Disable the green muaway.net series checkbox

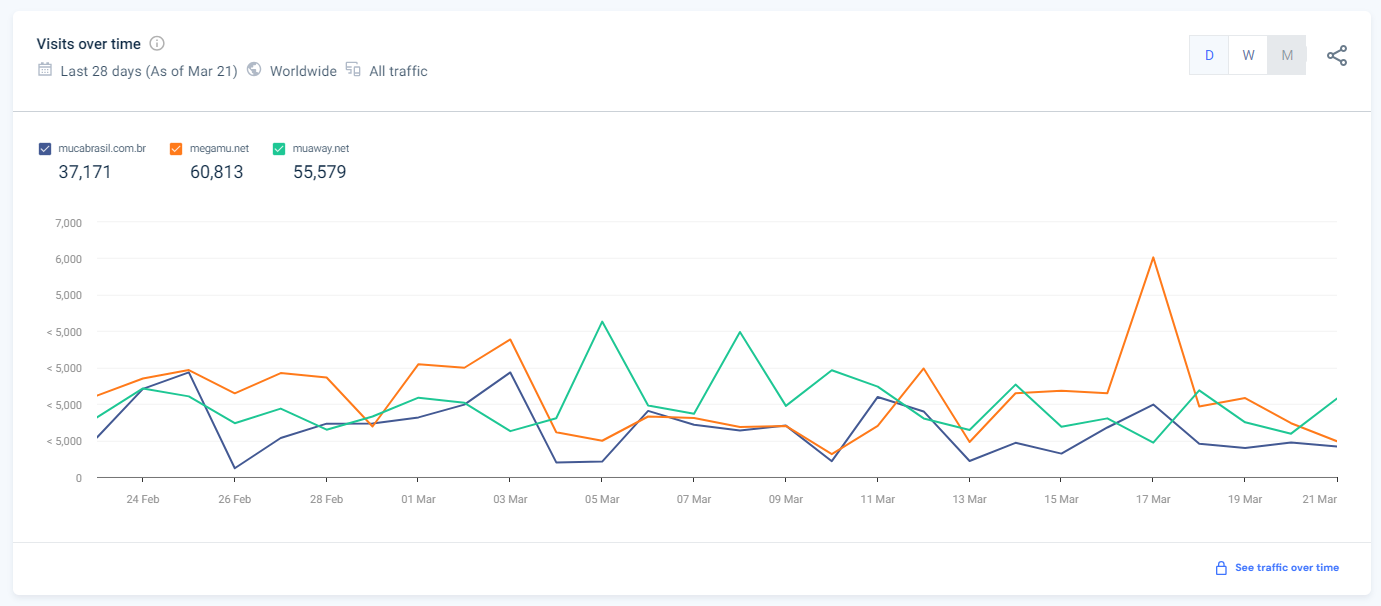tap(279, 149)
